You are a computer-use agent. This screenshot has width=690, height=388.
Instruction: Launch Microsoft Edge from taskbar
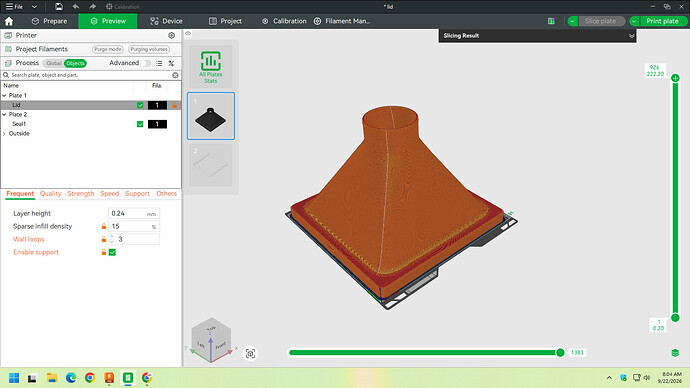pos(71,378)
